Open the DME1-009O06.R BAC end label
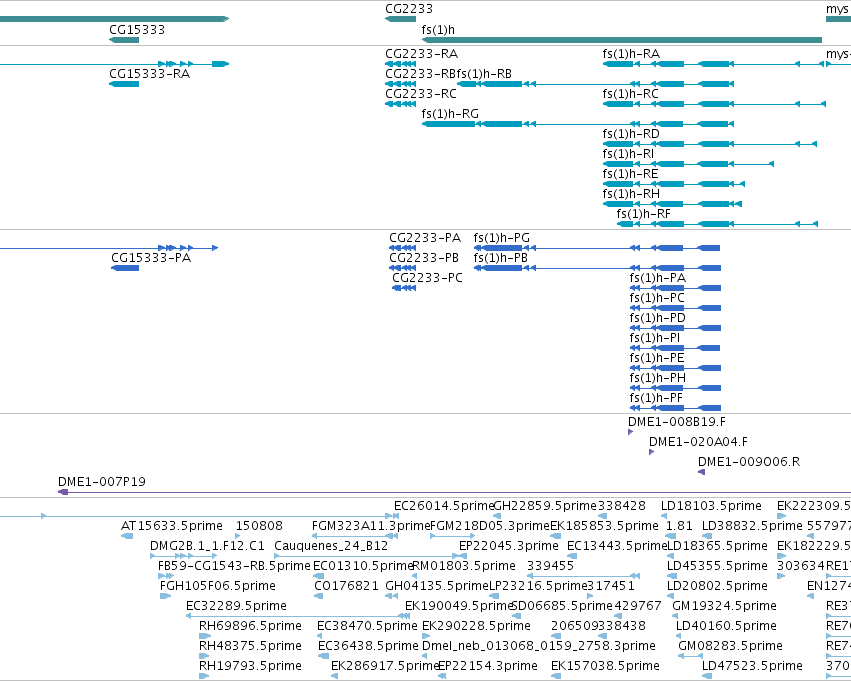The height and width of the screenshot is (681, 851). [x=748, y=462]
